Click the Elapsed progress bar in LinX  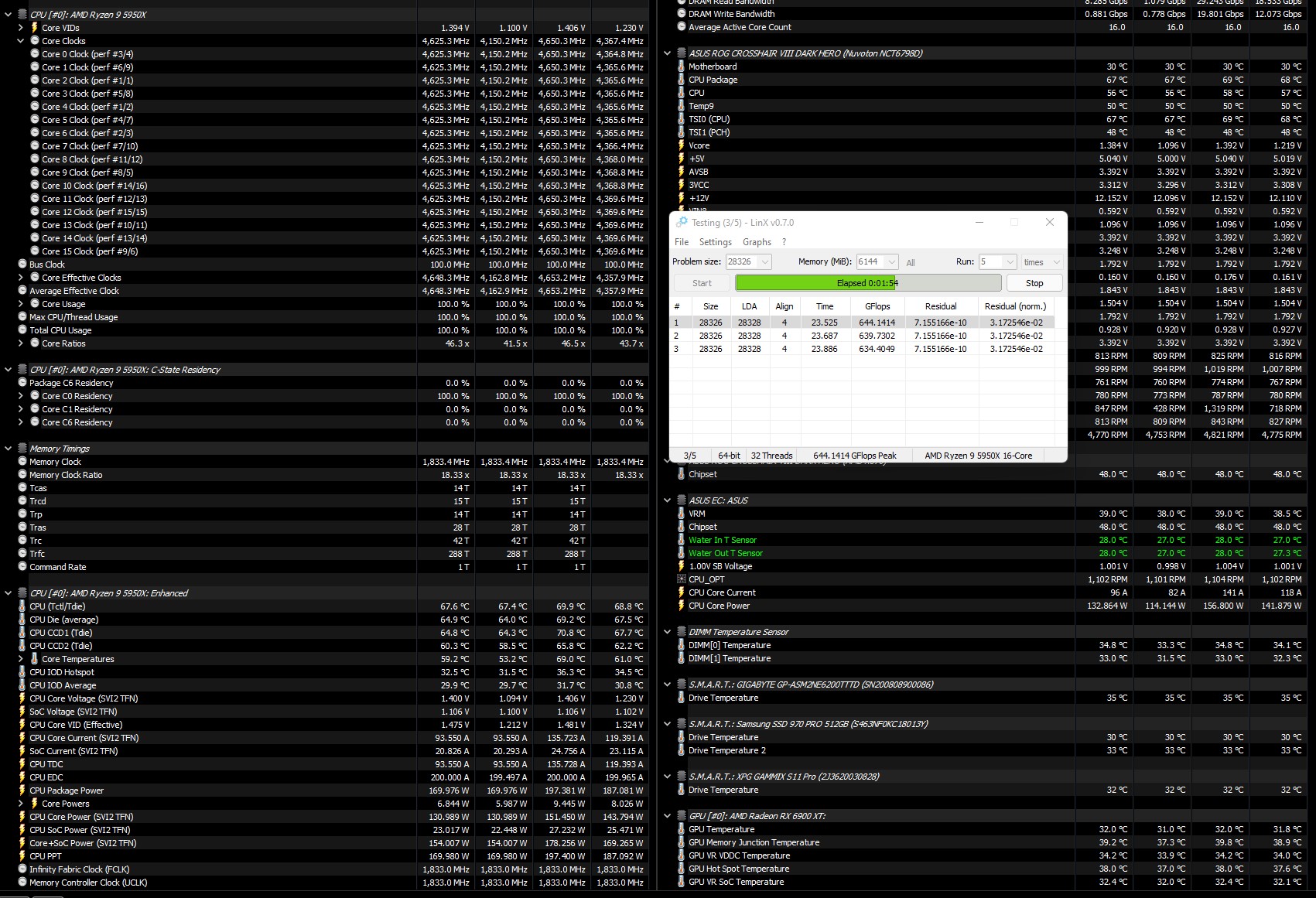[868, 283]
